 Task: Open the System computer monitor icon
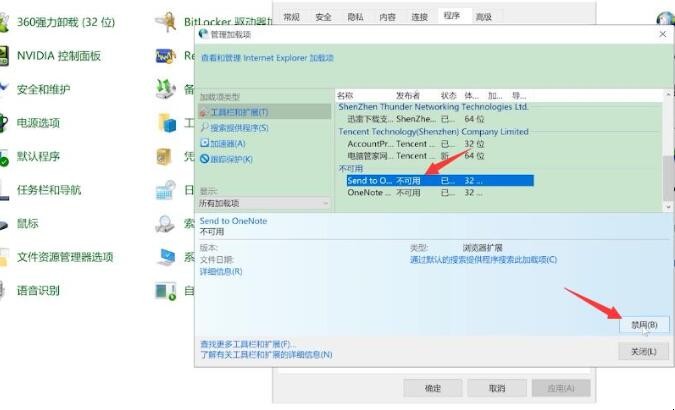166,257
